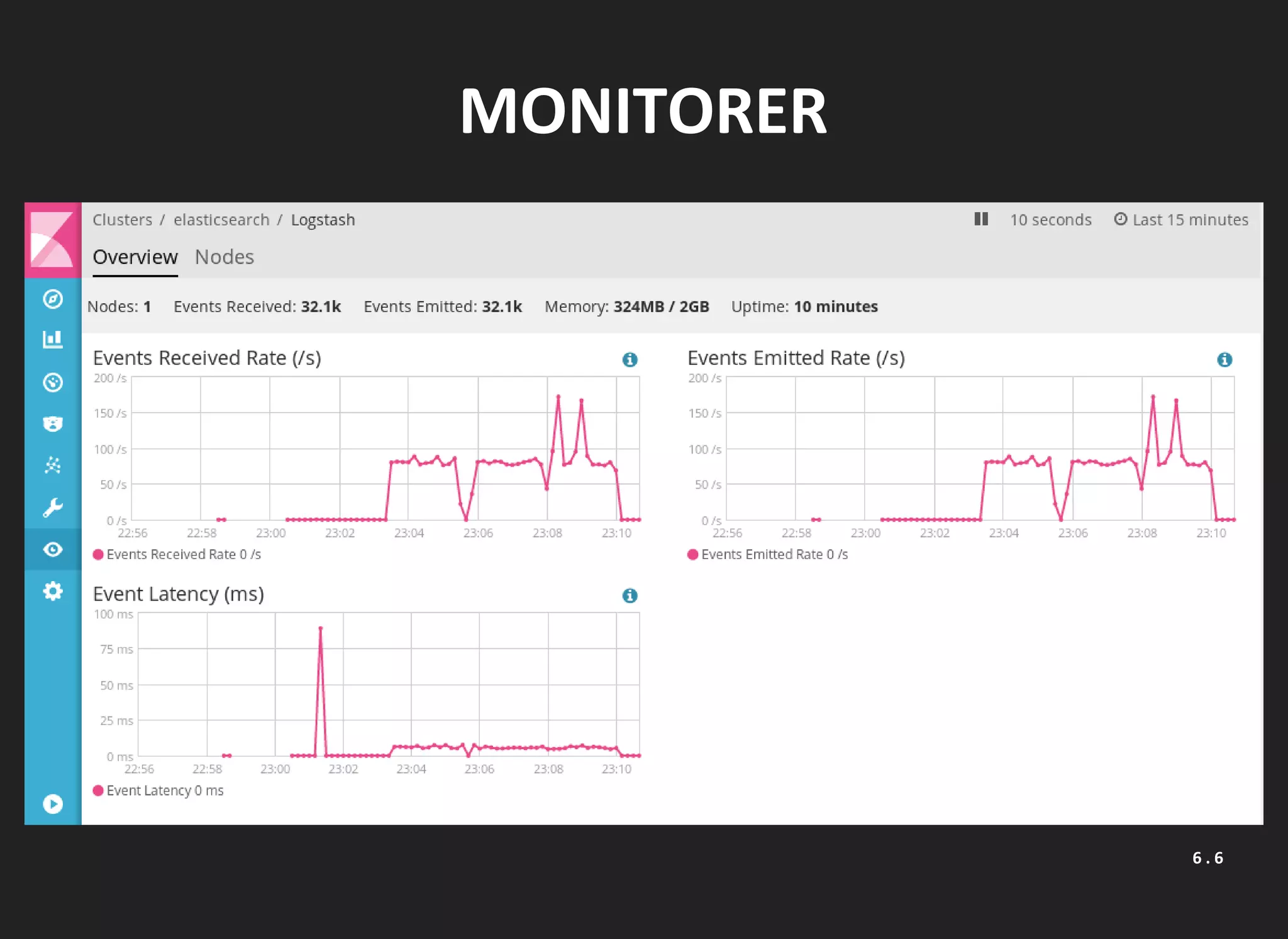The height and width of the screenshot is (939, 1288).
Task: Click the collapse sidebar arrow icon
Action: coord(53,804)
